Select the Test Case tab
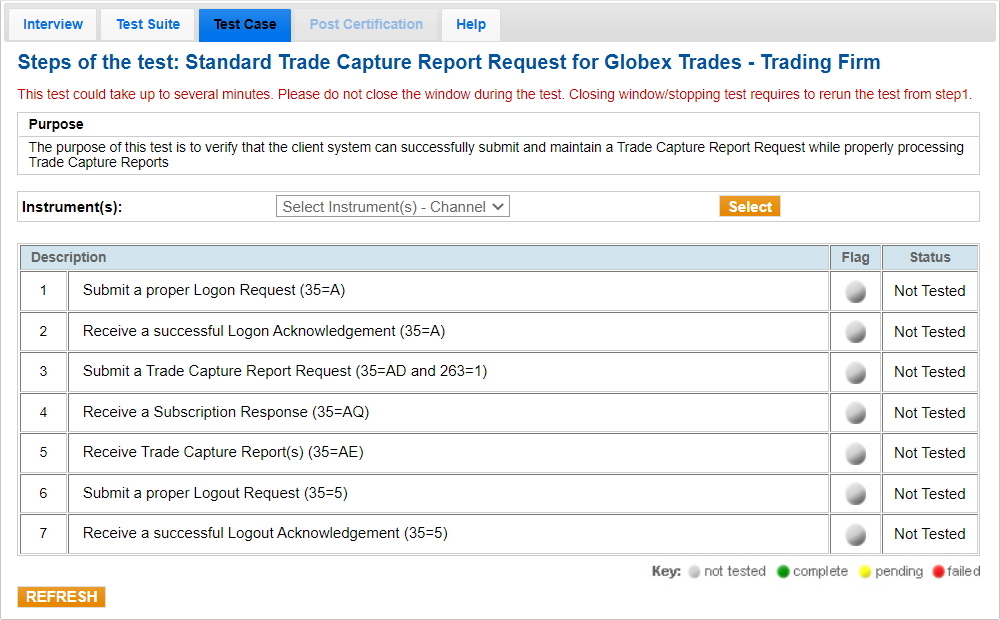Screen dimensions: 1000x620 [244, 24]
